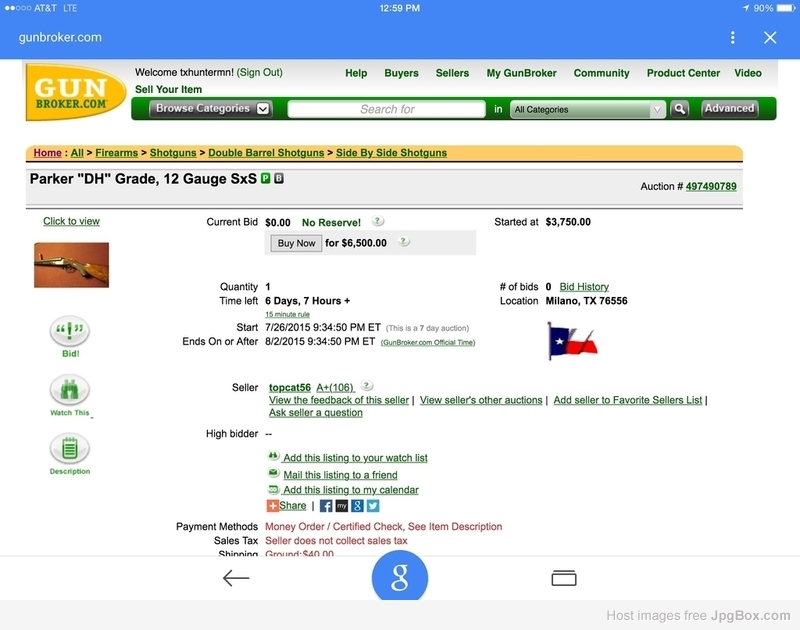Screen dimensions: 800x630
Task: Click the Watch This binoculars icon
Action: [x=70, y=391]
